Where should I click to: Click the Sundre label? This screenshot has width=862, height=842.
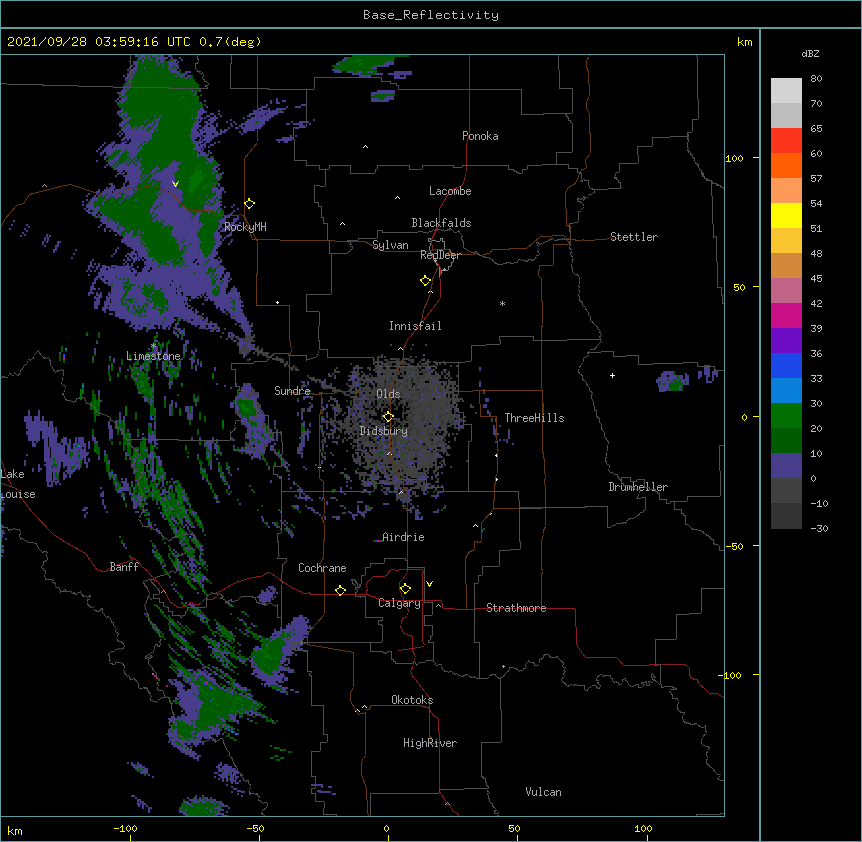[292, 391]
